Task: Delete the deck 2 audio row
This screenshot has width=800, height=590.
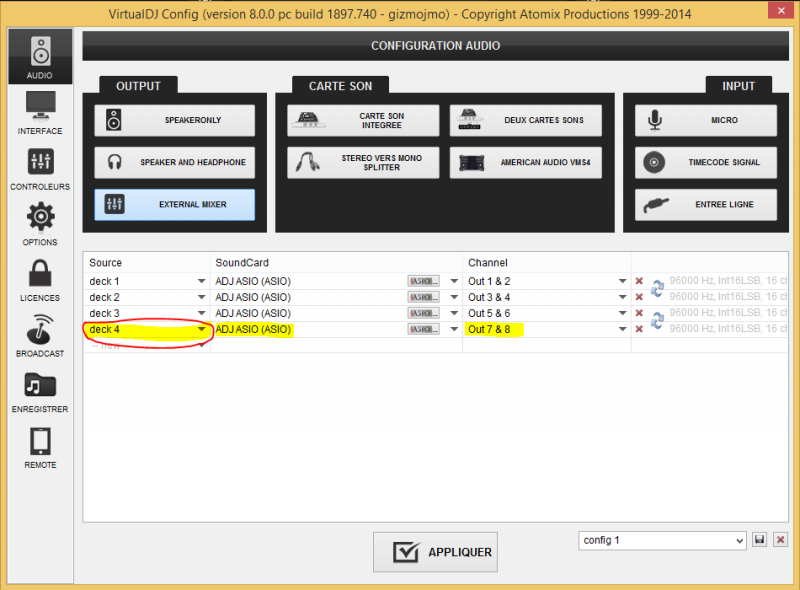Action: [639, 297]
